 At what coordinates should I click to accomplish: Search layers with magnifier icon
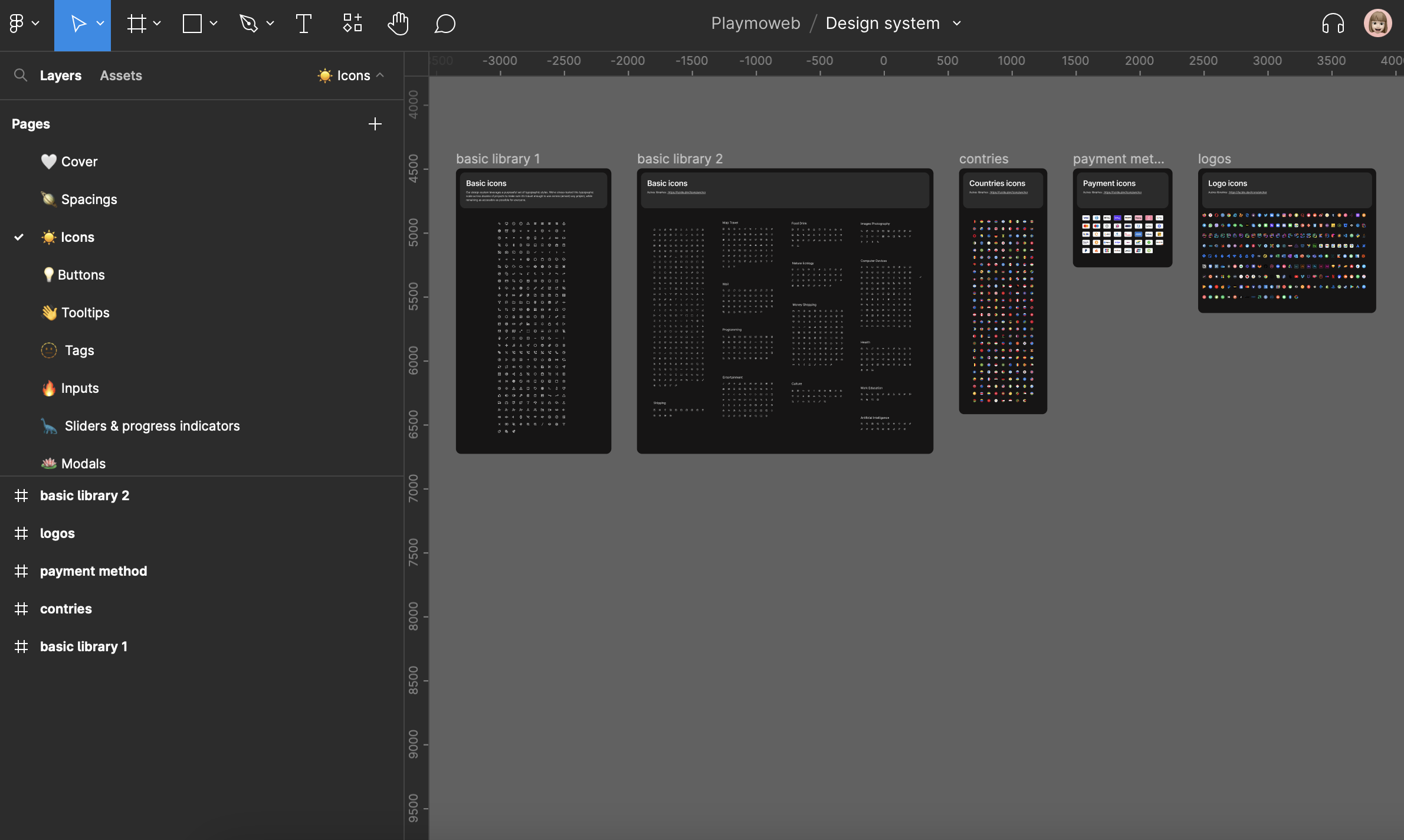click(21, 76)
